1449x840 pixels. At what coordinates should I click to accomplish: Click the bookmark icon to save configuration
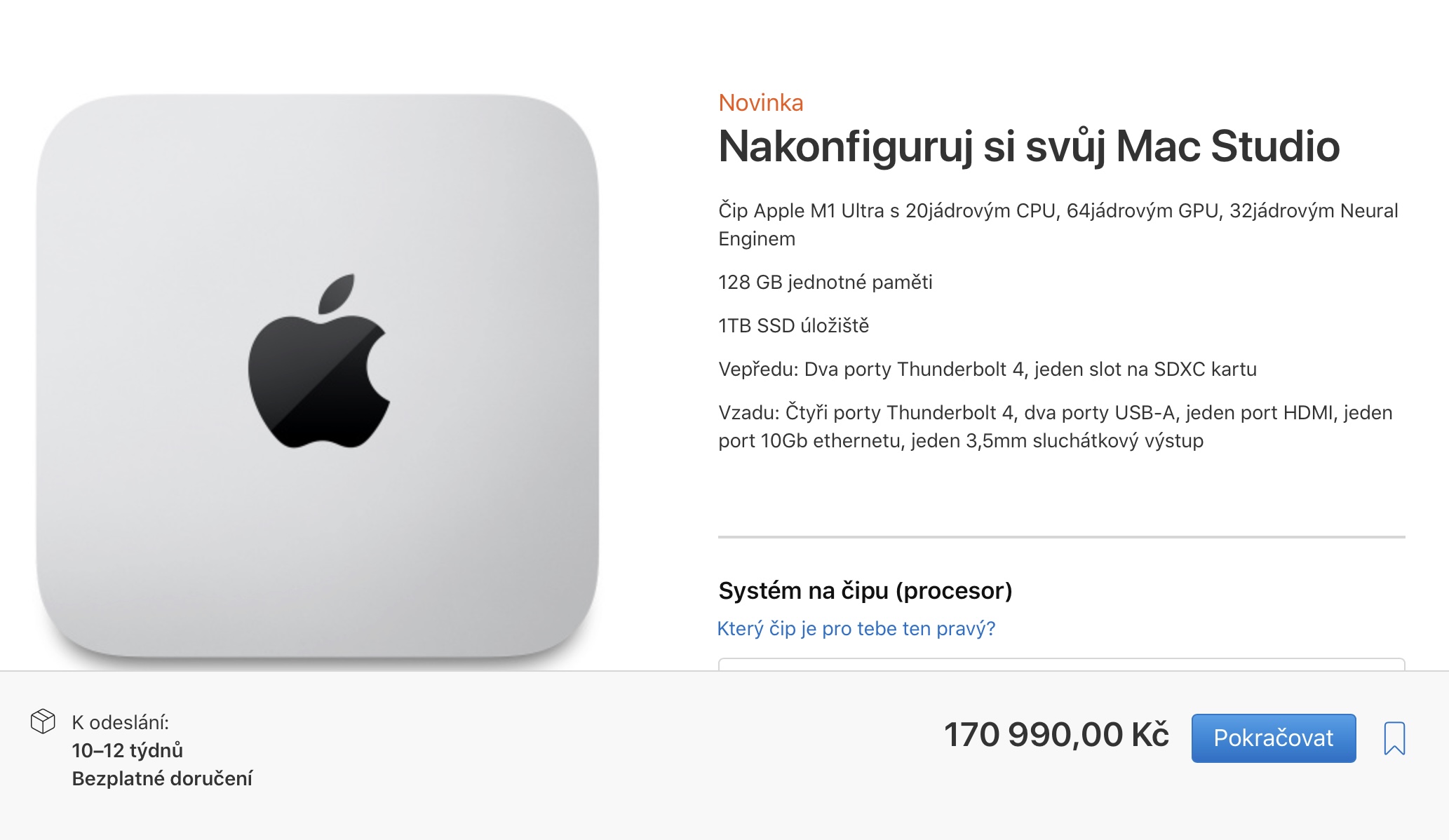[1396, 738]
